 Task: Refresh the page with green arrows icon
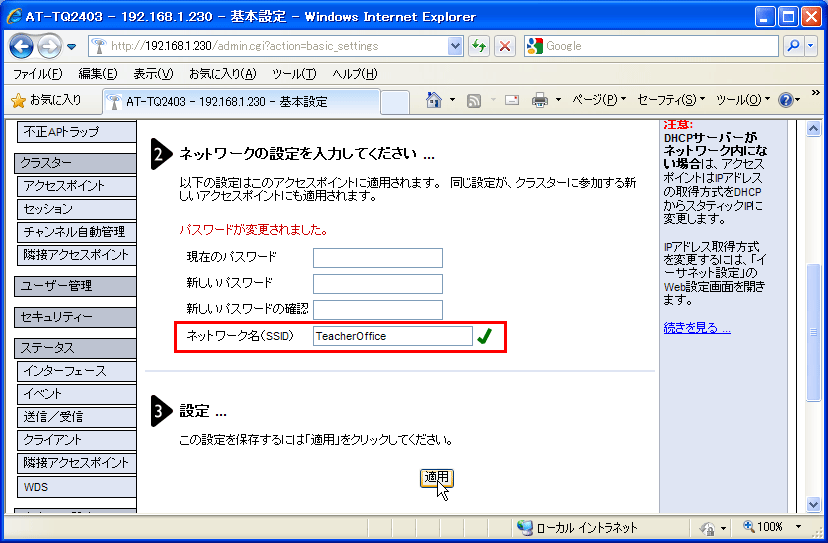click(479, 46)
